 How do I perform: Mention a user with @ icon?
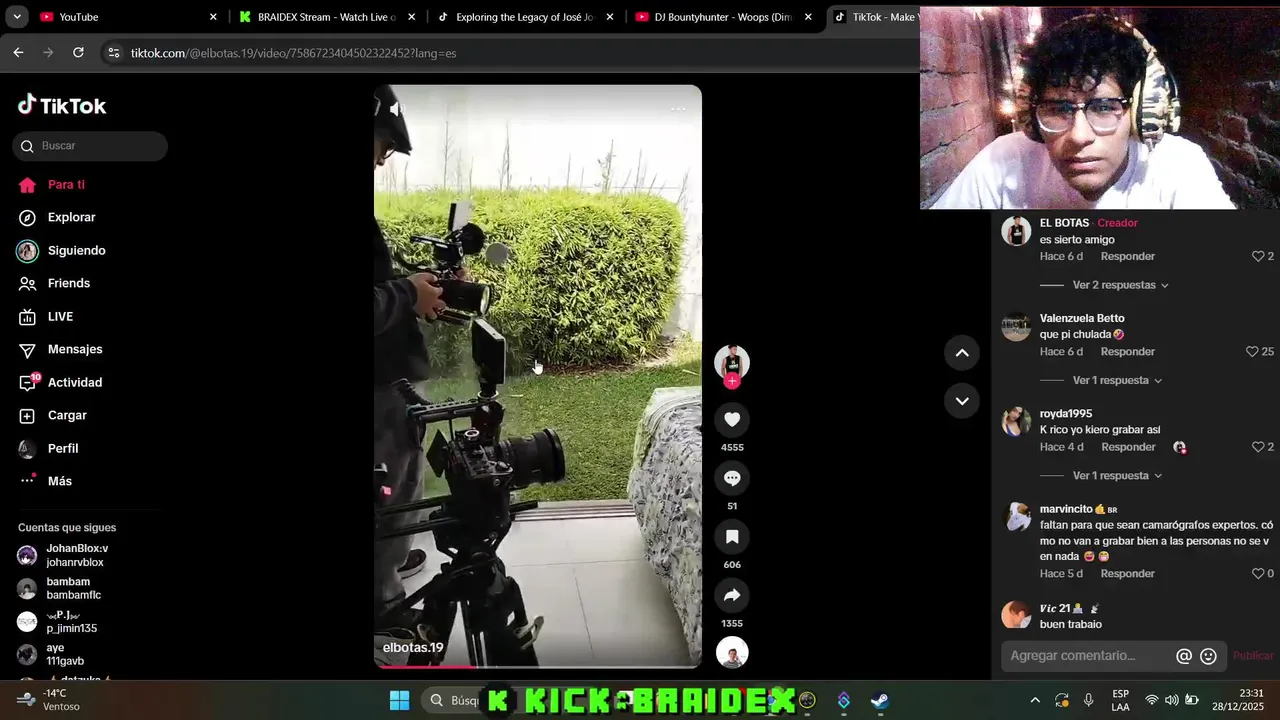[1184, 656]
